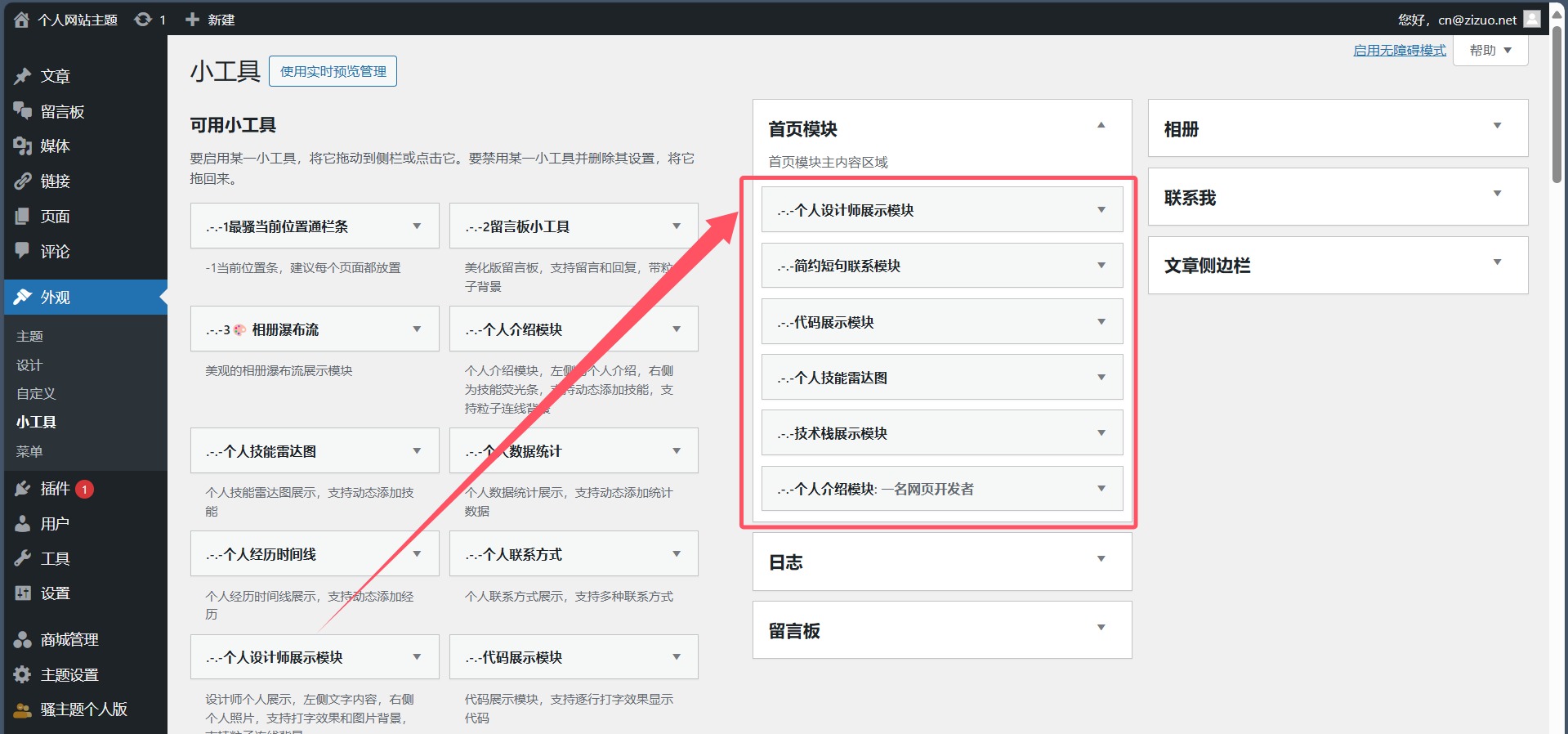The width and height of the screenshot is (1568, 734).
Task: Expand the 简约短句联系模块 widget settings
Action: tap(1101, 266)
